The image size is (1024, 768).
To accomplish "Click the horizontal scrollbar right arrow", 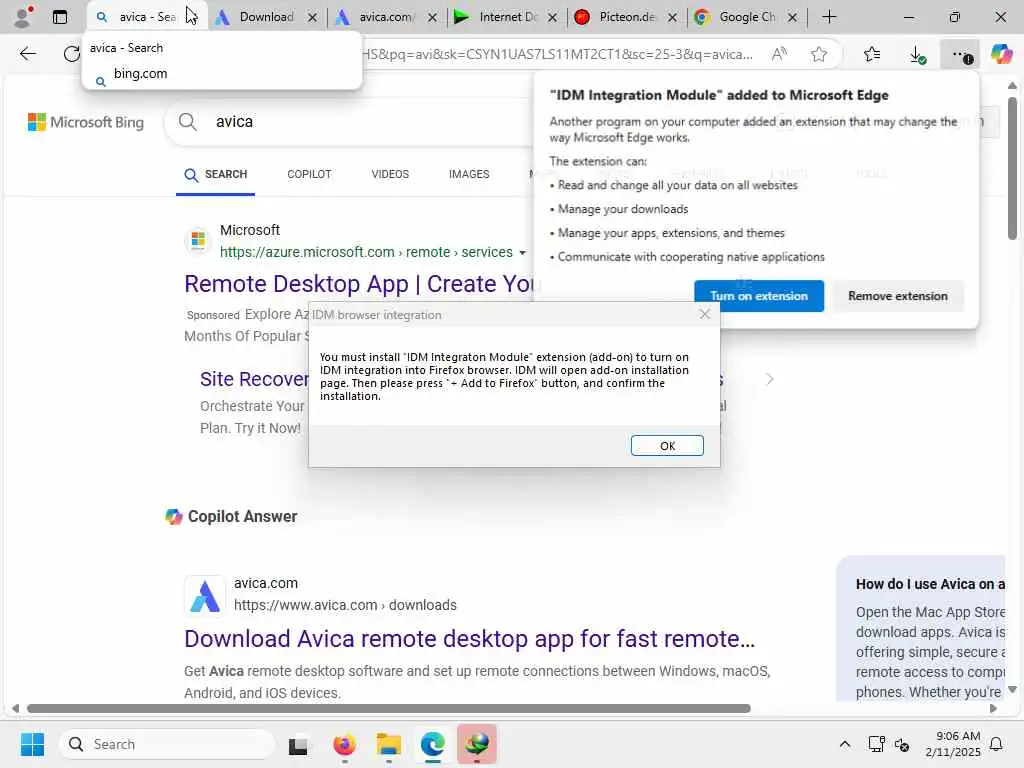I will coord(993,709).
